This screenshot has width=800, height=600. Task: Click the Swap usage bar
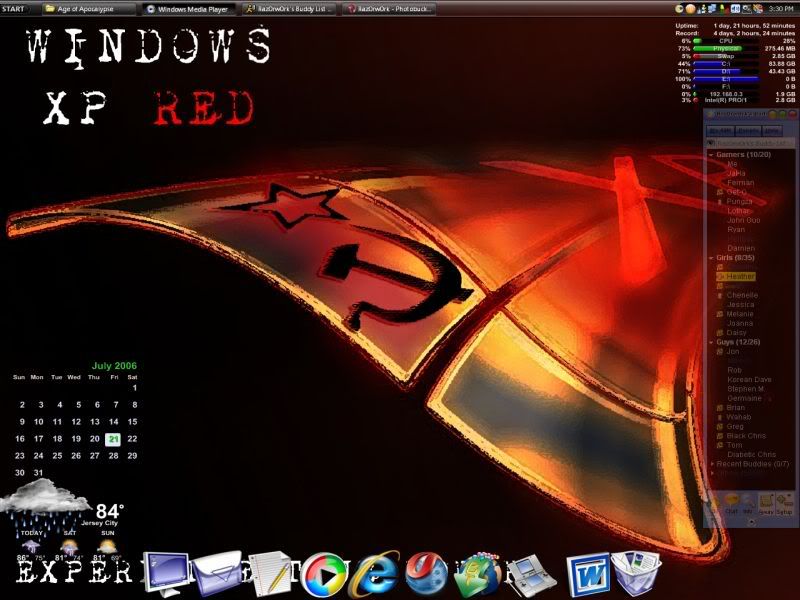(726, 56)
